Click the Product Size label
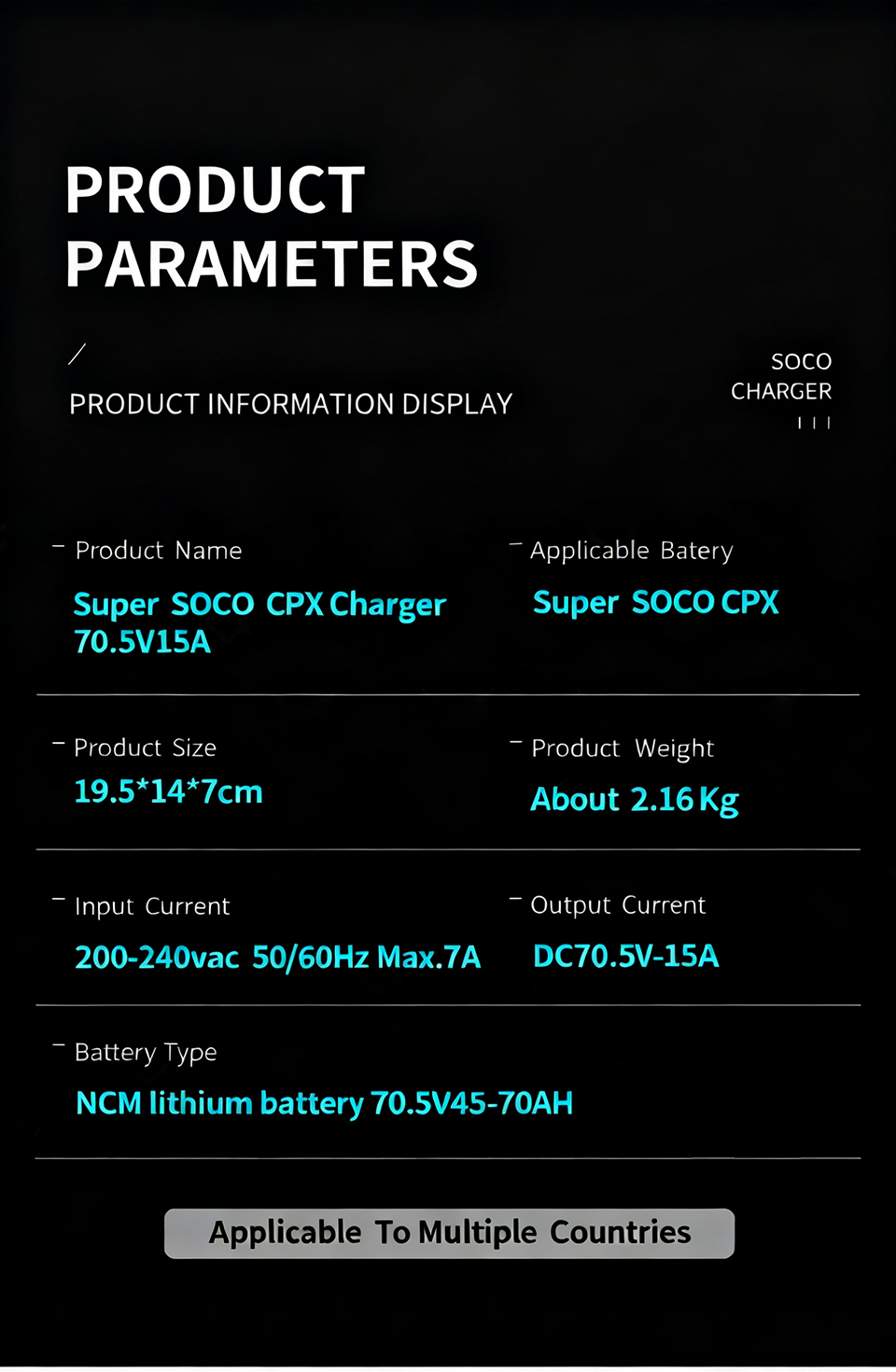Screen dimensions: 896x1372 pos(145,748)
